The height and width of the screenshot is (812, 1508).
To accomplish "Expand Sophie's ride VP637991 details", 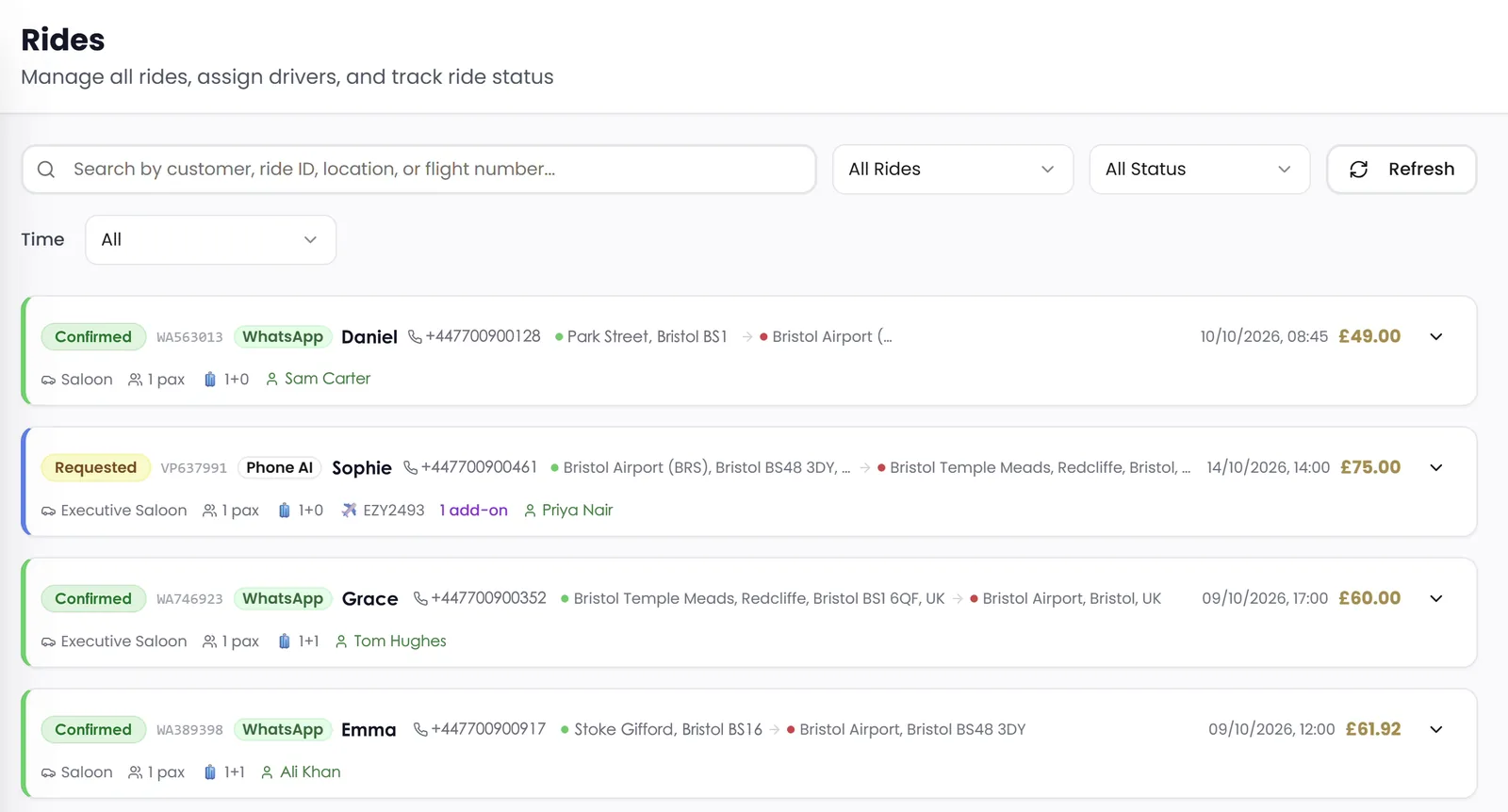I will (x=1436, y=468).
